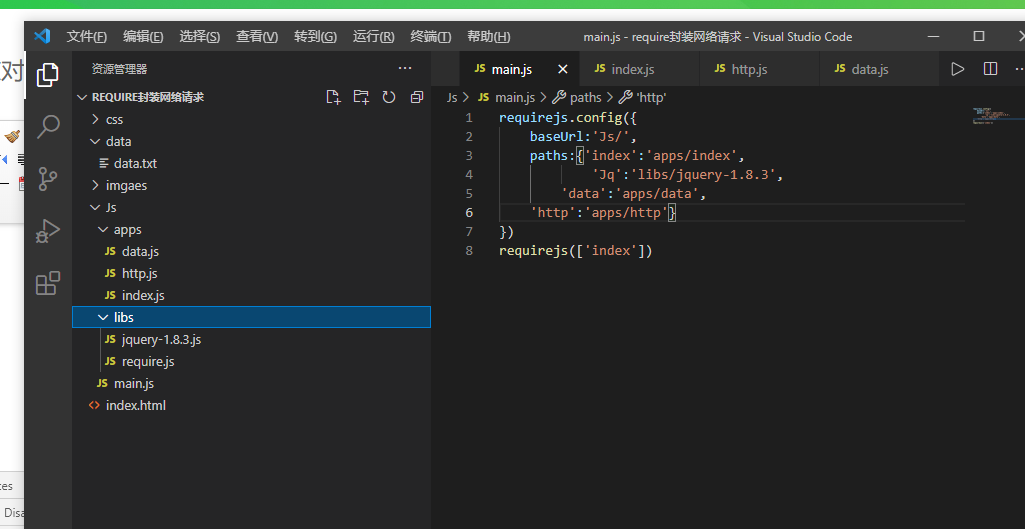Click the 'Jq':'libs/jquery-1.8.3' line

click(x=688, y=175)
